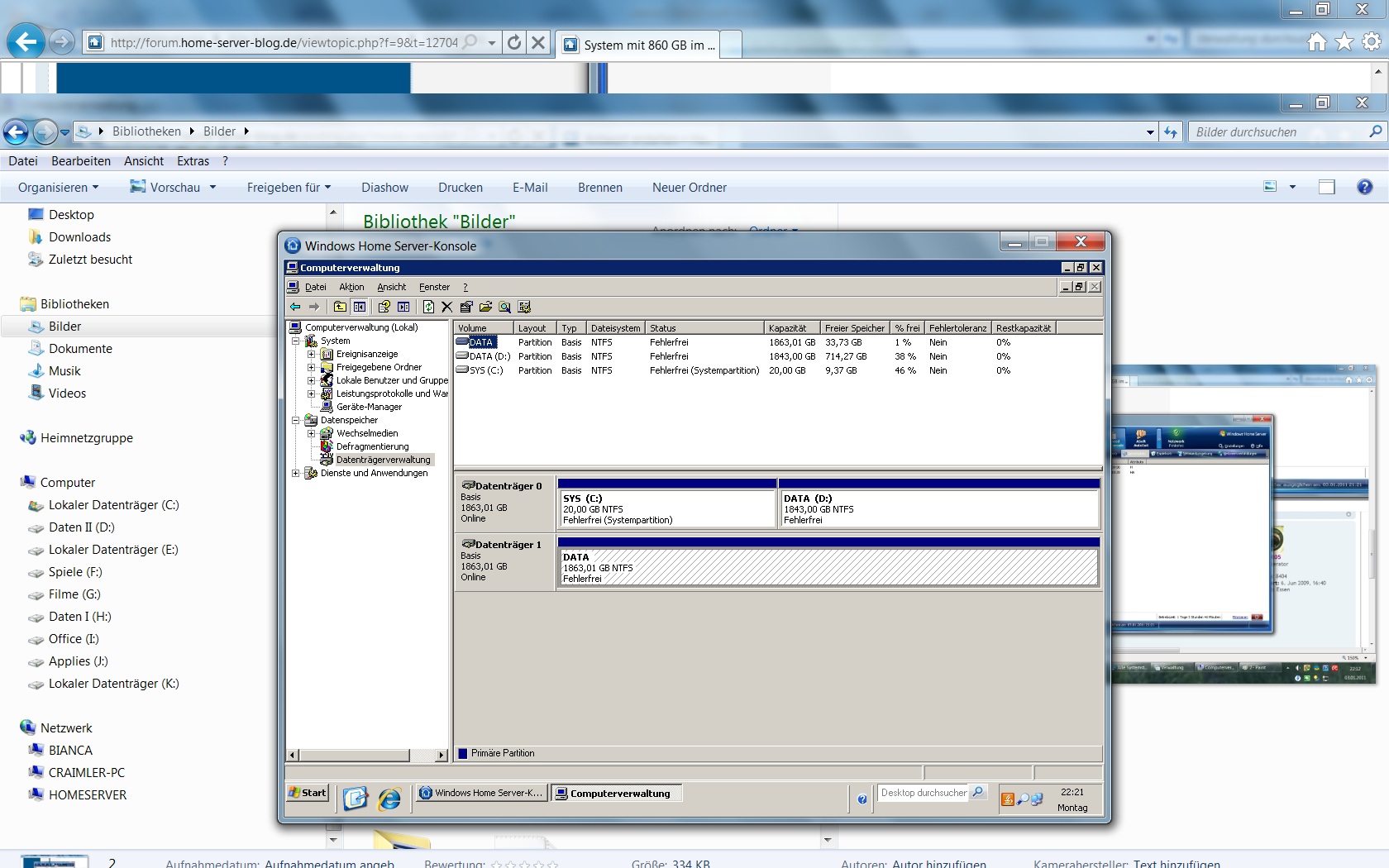Screen dimensions: 1389x868
Task: Open Freigeben für dropdown
Action: pos(289,188)
